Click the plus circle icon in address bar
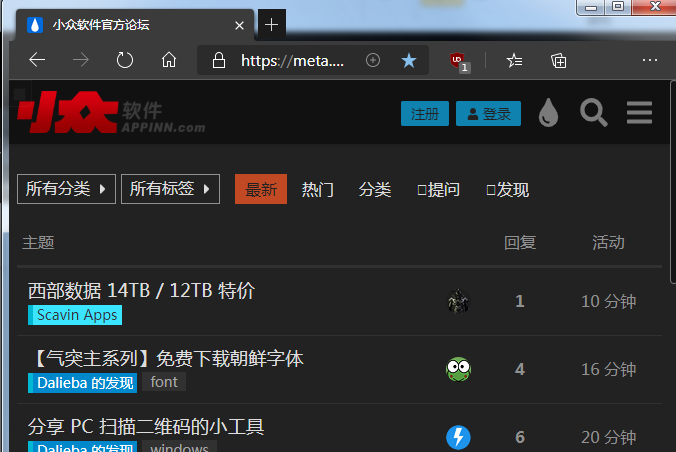The image size is (676, 452). point(373,60)
